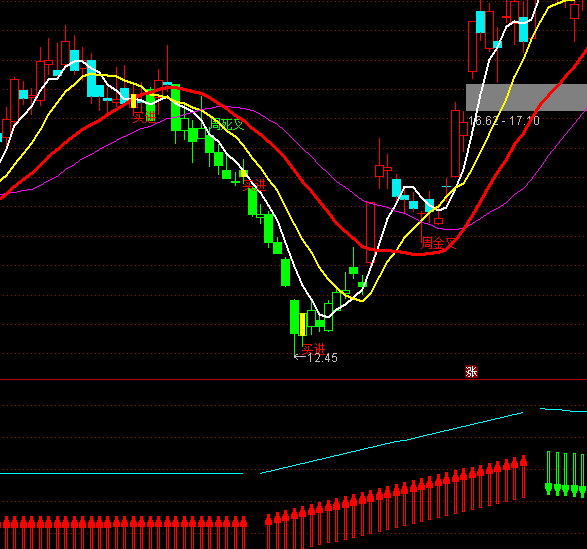This screenshot has height=549, width=587.
Task: Click the 买进 marker left of 周死叉
Action: click(x=145, y=117)
